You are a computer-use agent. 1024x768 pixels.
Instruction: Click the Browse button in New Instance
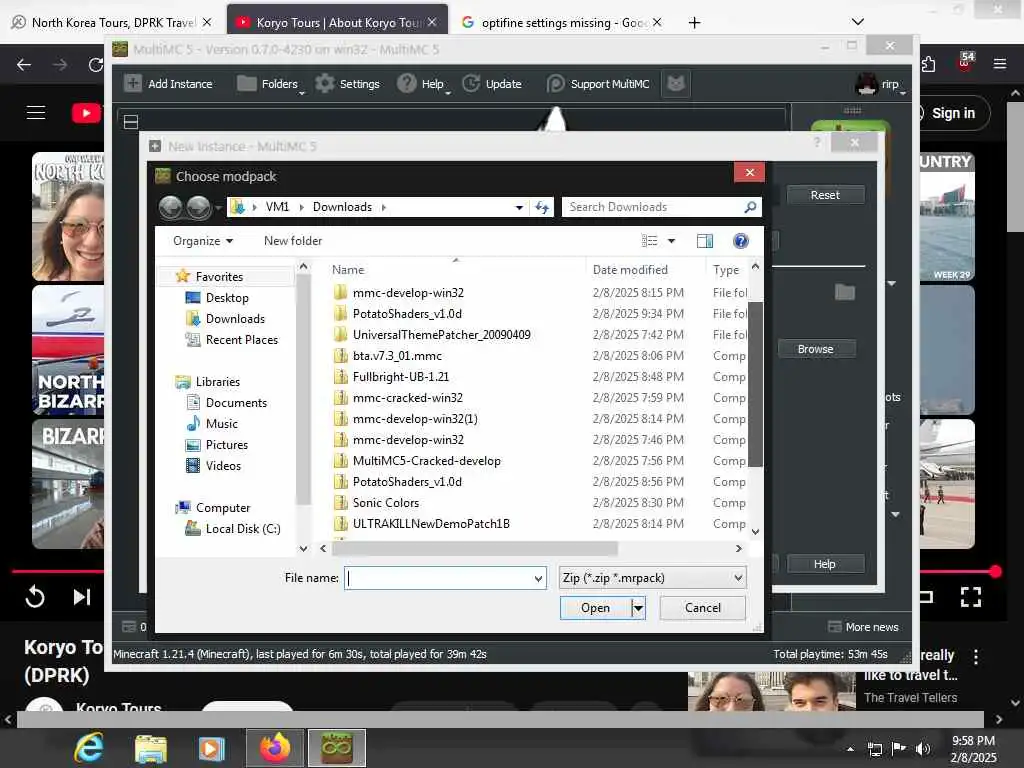[815, 349]
